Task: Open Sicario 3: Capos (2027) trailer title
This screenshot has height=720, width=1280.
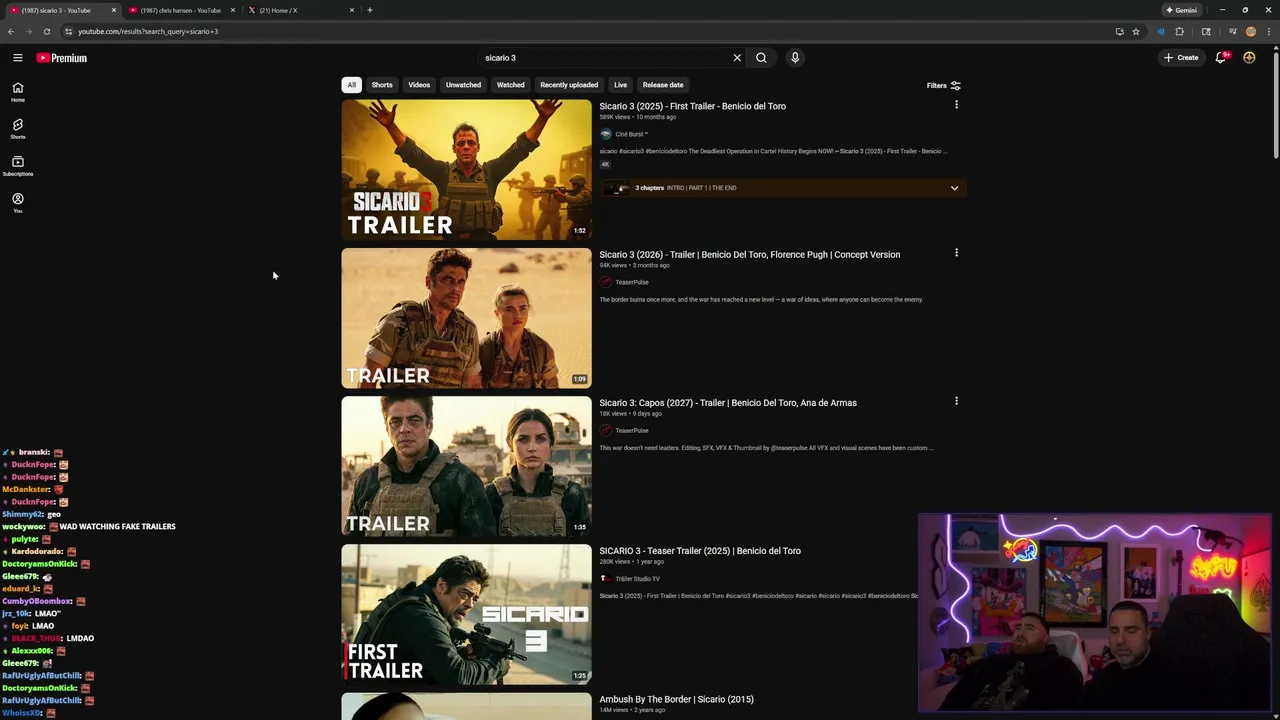Action: click(728, 403)
